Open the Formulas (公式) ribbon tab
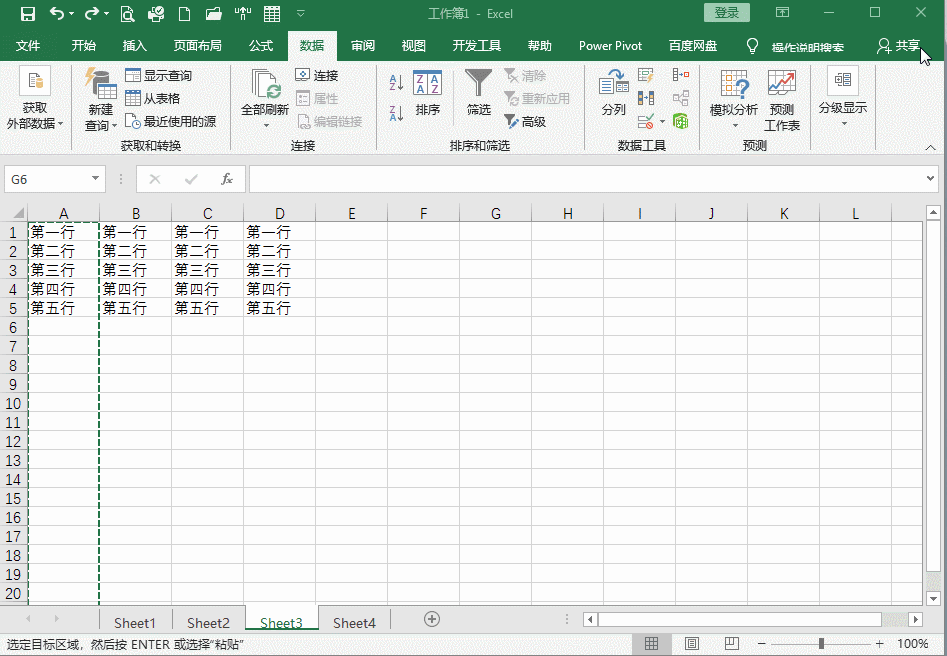947x656 pixels. pos(261,46)
